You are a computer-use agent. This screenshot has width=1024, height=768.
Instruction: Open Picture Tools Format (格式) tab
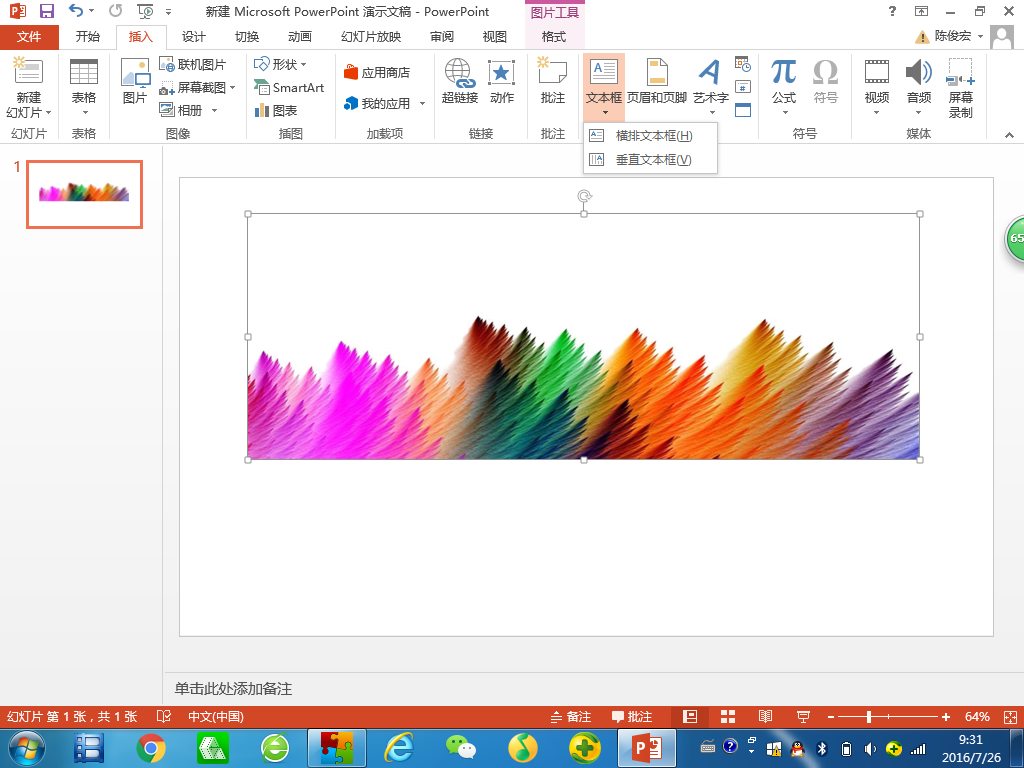[x=554, y=37]
